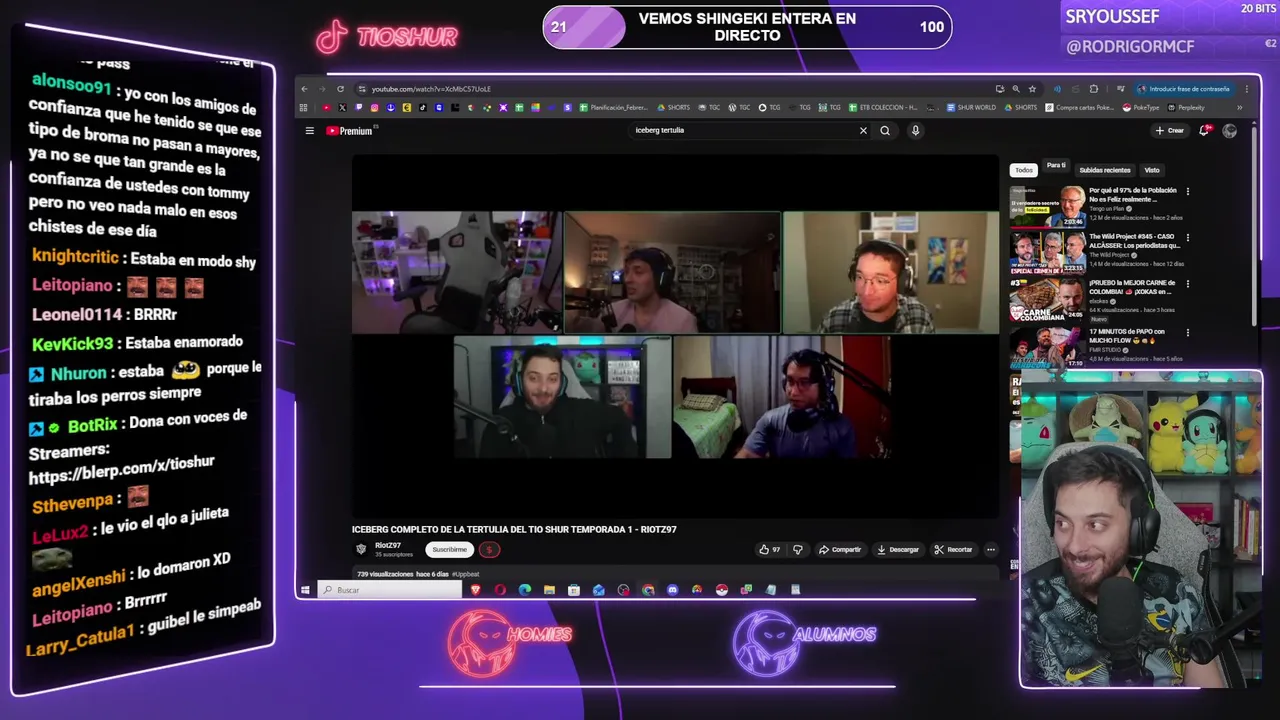
Task: Open YouTube notifications bell
Action: (1205, 130)
